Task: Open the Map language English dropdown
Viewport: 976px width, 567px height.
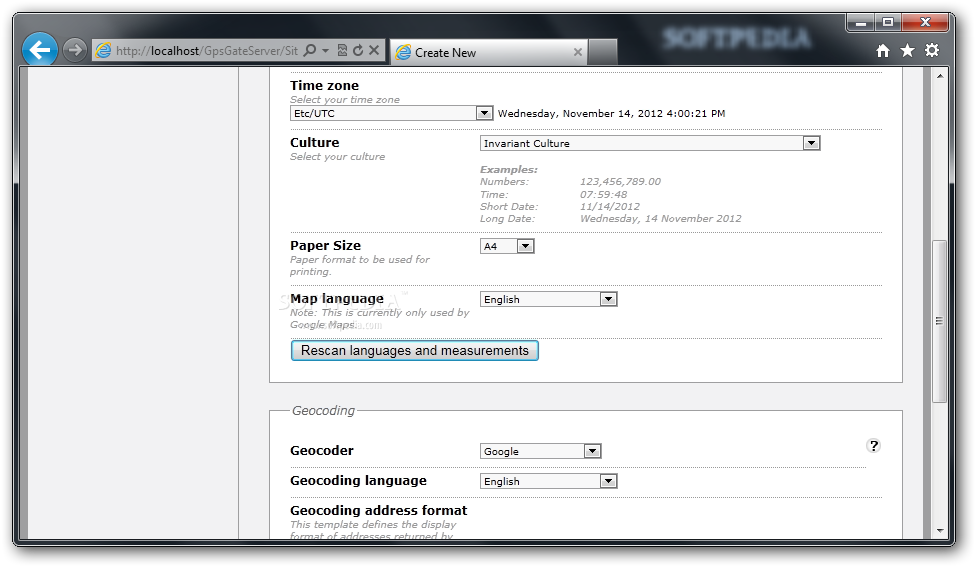Action: pos(548,299)
